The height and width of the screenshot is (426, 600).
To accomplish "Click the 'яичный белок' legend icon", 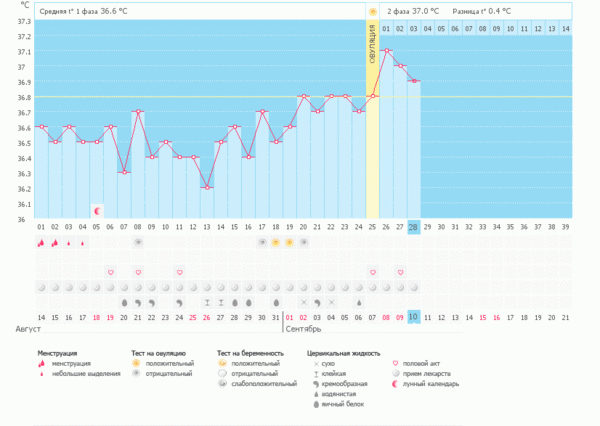I will point(313,403).
